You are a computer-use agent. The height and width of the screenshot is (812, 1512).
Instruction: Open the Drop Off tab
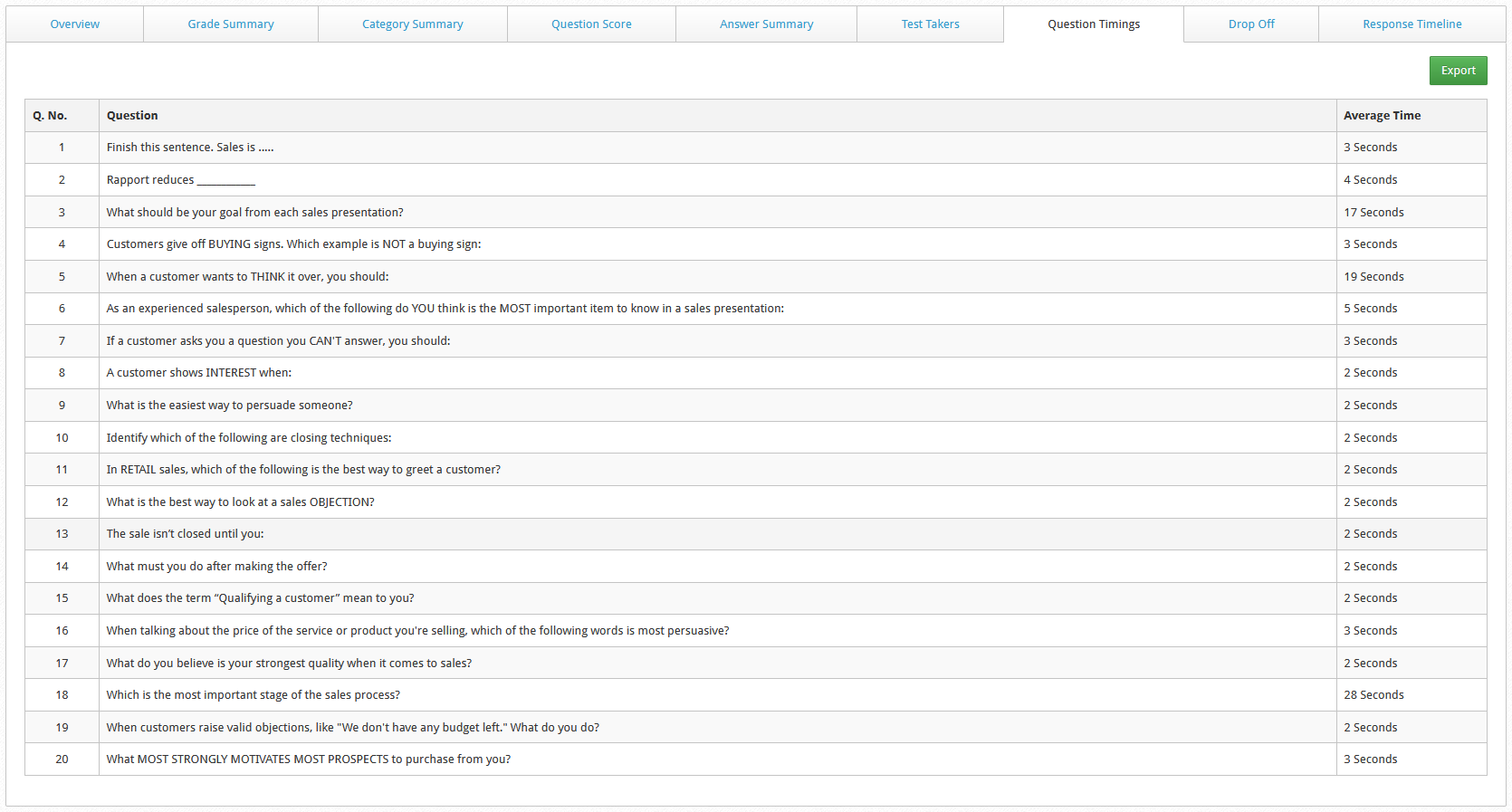[1250, 24]
